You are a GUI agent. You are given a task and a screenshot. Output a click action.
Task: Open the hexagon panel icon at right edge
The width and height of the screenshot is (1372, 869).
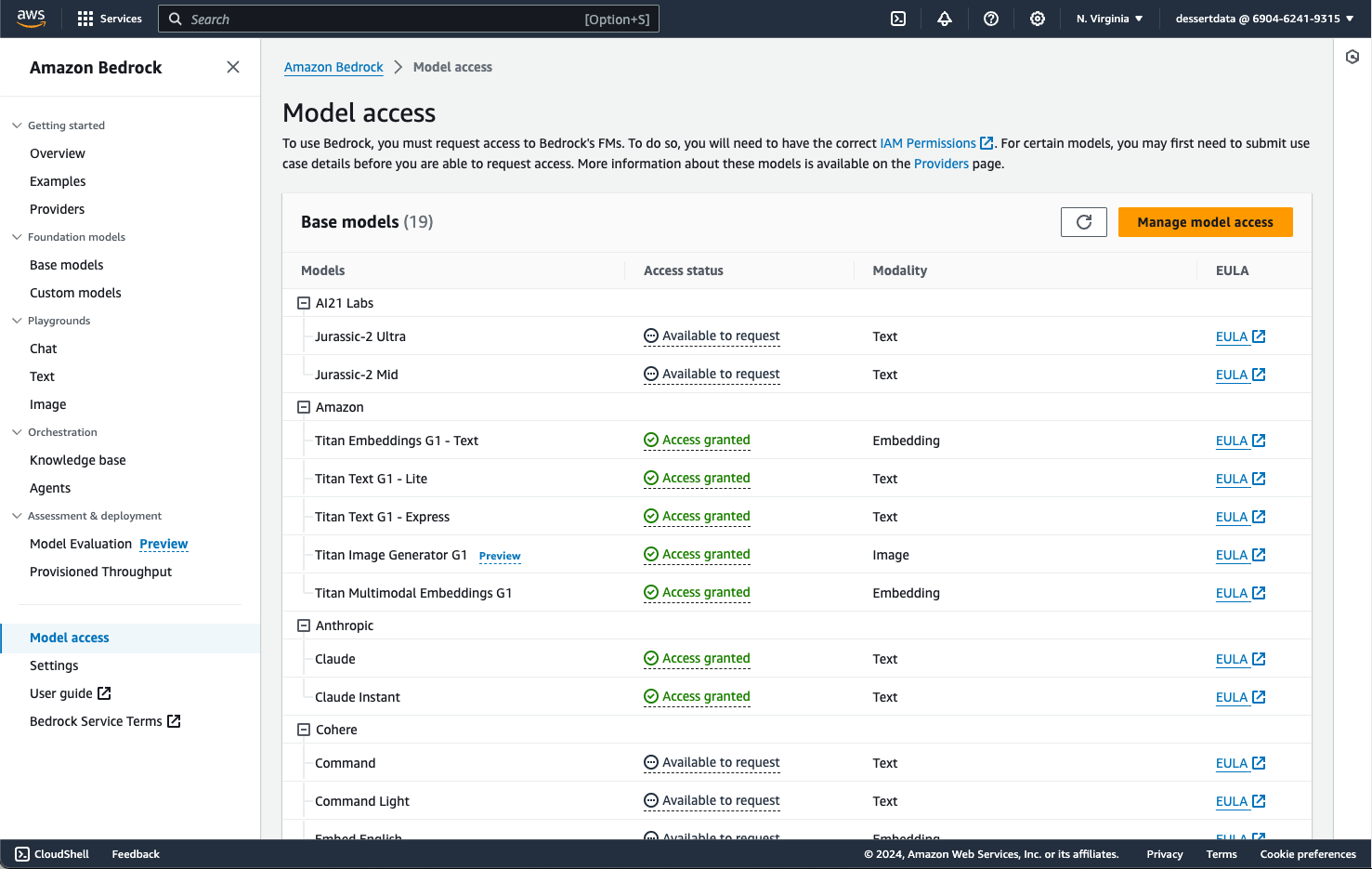click(x=1352, y=58)
